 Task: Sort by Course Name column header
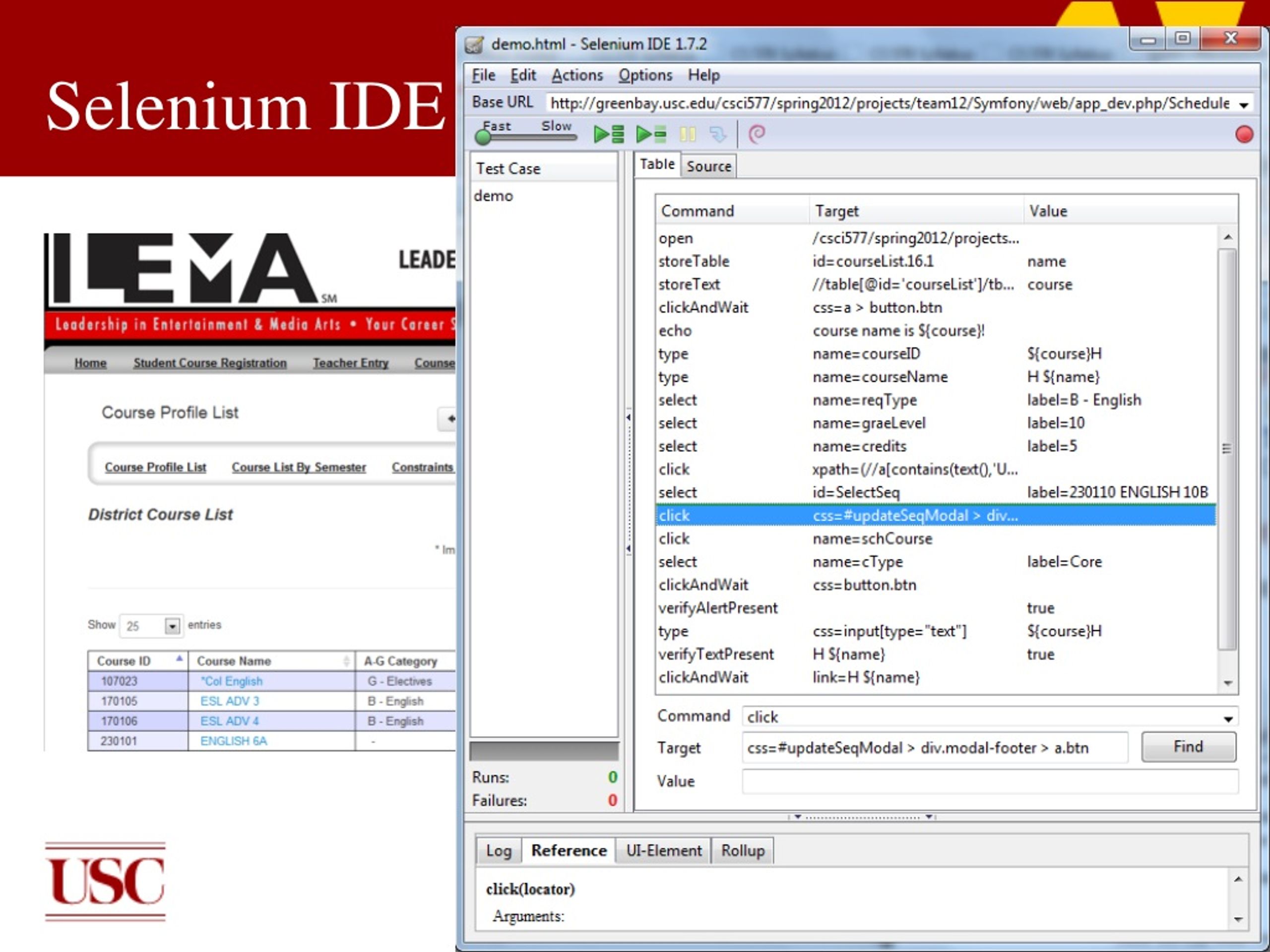coord(271,661)
